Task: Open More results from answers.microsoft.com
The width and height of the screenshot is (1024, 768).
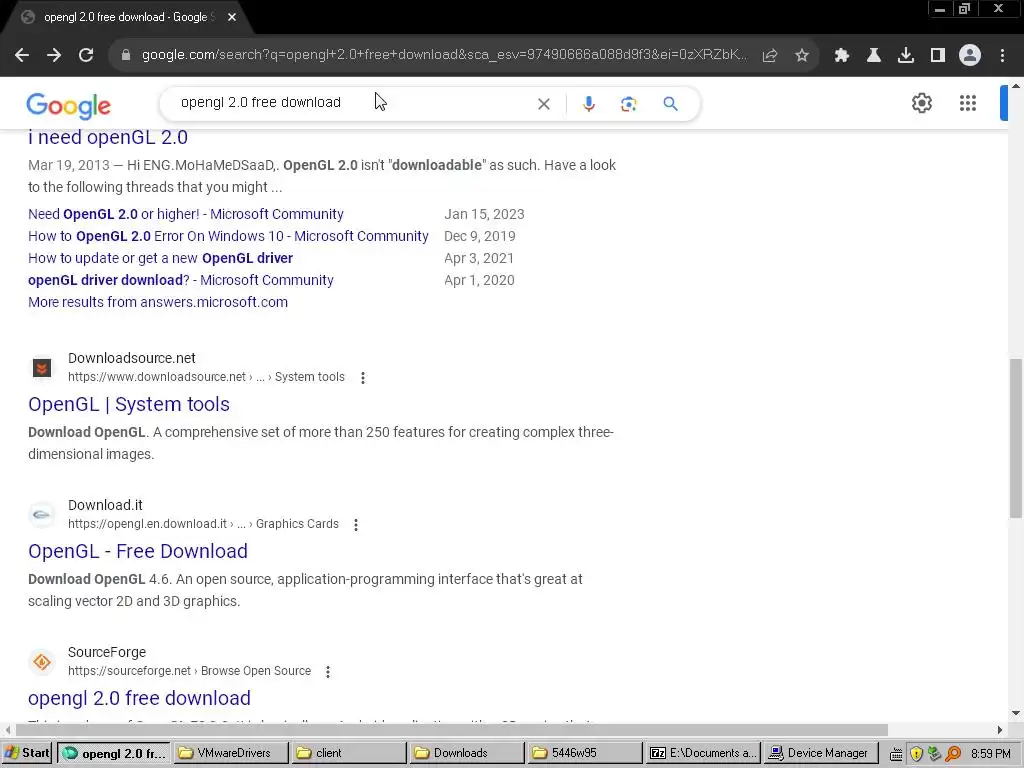Action: (x=157, y=302)
